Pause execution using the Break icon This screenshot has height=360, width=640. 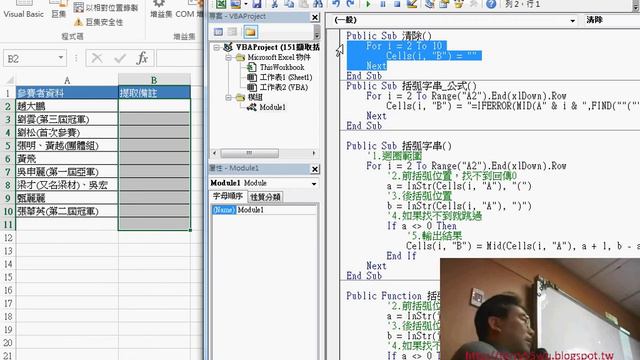pyautogui.click(x=383, y=4)
